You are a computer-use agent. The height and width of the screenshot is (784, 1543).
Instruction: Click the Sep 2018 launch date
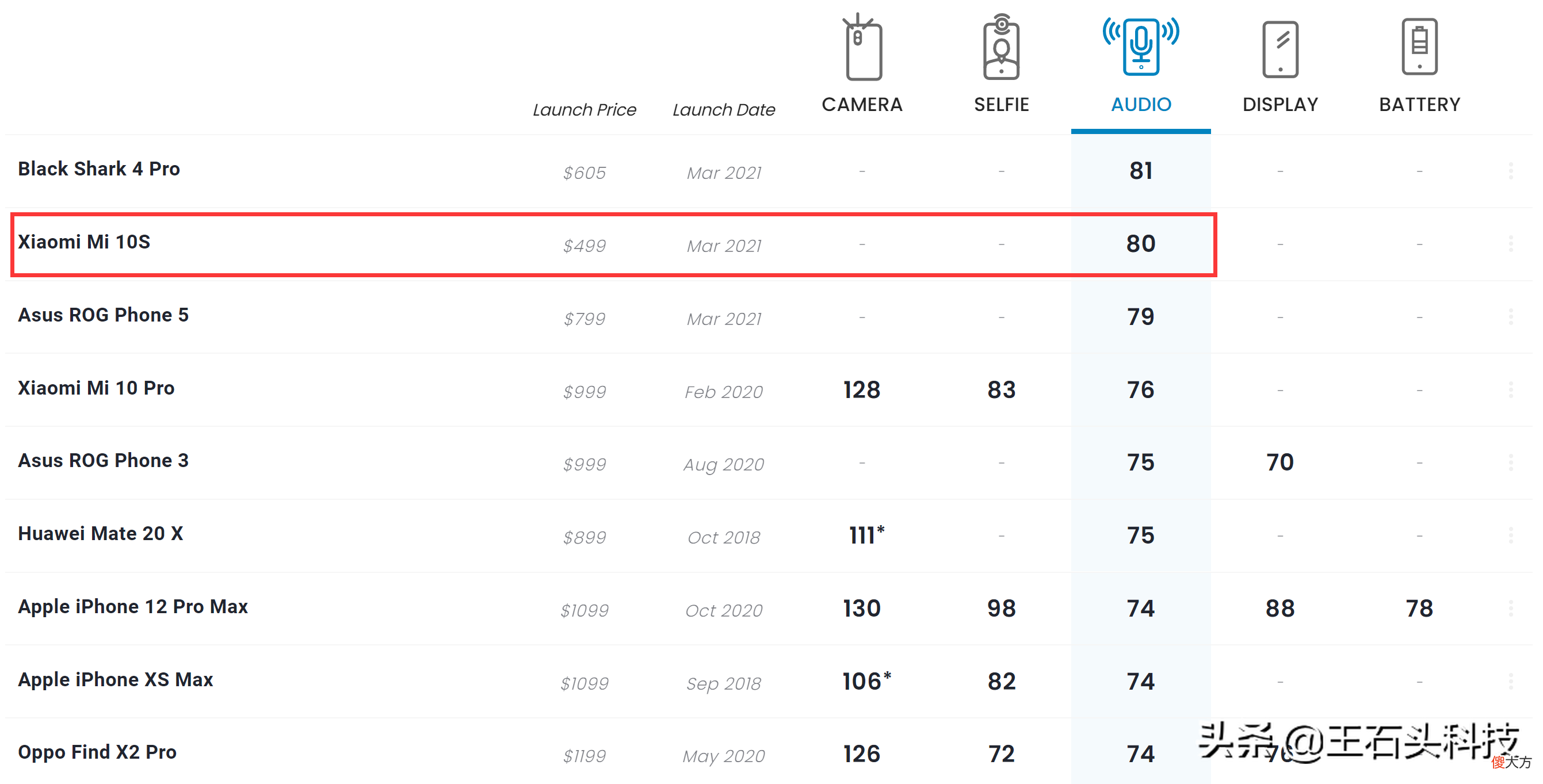coord(724,683)
